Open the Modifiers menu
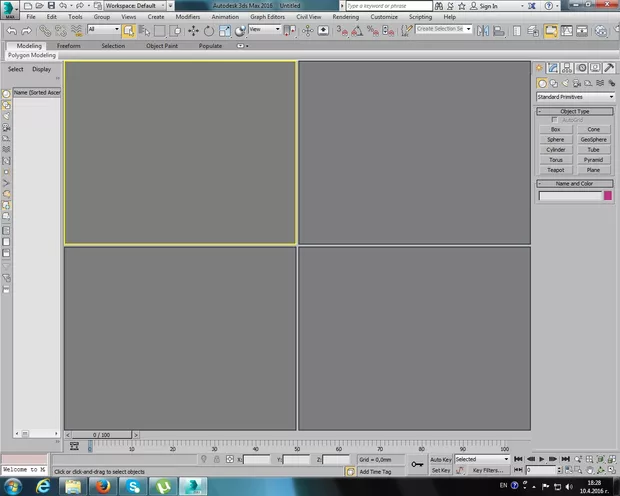 [187, 17]
